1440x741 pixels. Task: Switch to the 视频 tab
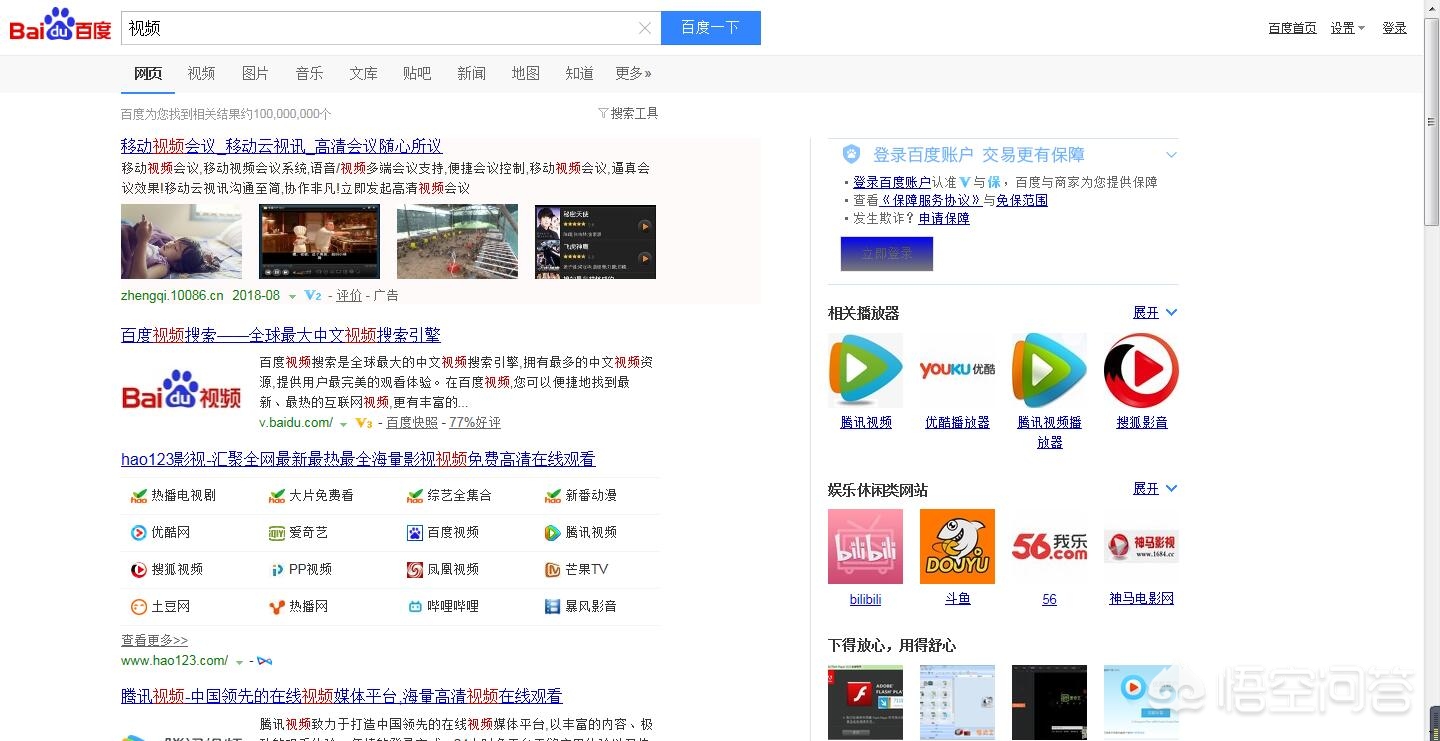[x=201, y=73]
